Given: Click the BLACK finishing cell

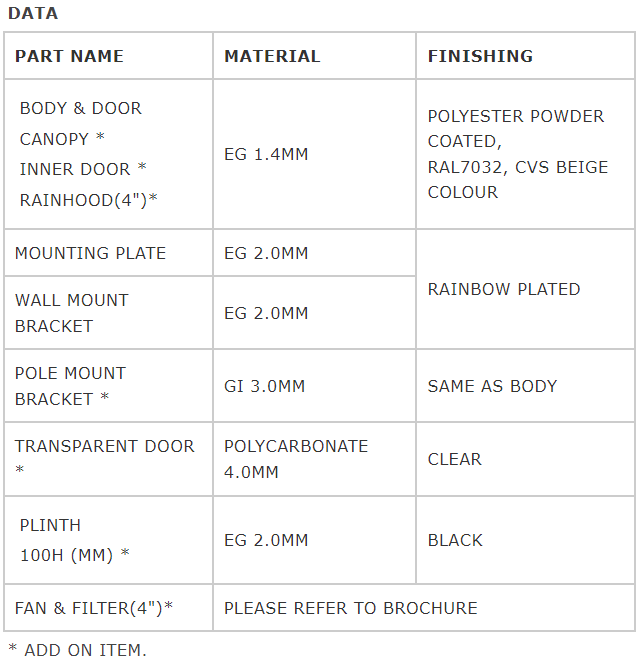Looking at the screenshot, I should click(x=455, y=540).
